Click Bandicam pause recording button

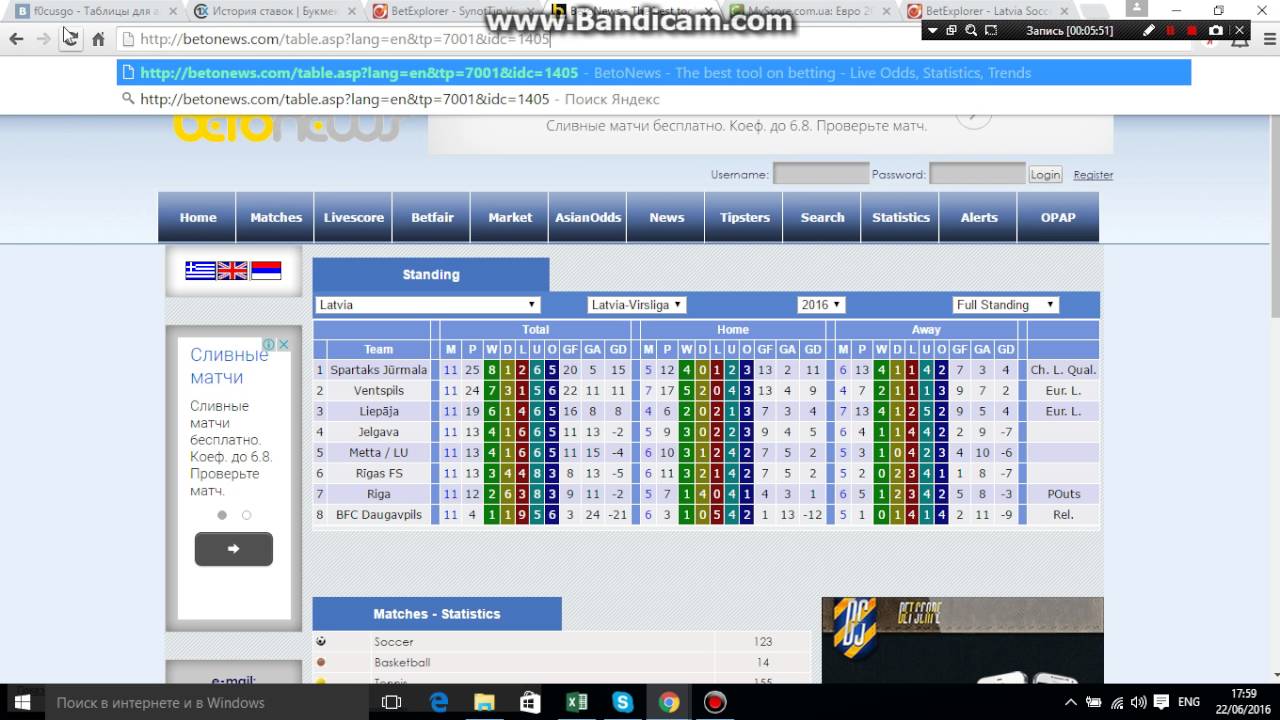(x=1171, y=31)
